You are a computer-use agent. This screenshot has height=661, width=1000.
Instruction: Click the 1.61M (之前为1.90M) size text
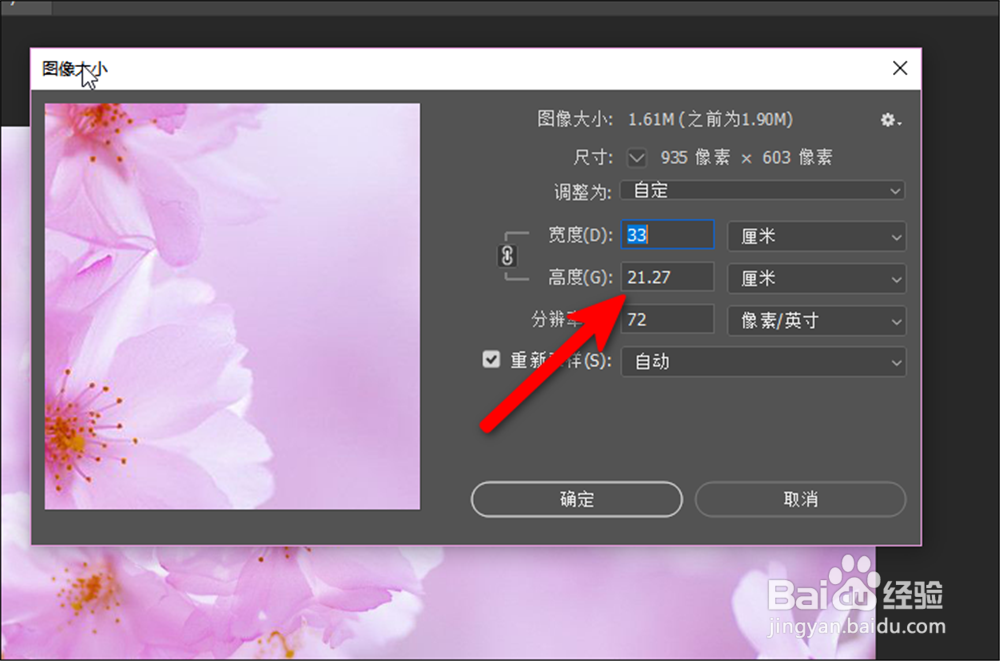[x=710, y=119]
